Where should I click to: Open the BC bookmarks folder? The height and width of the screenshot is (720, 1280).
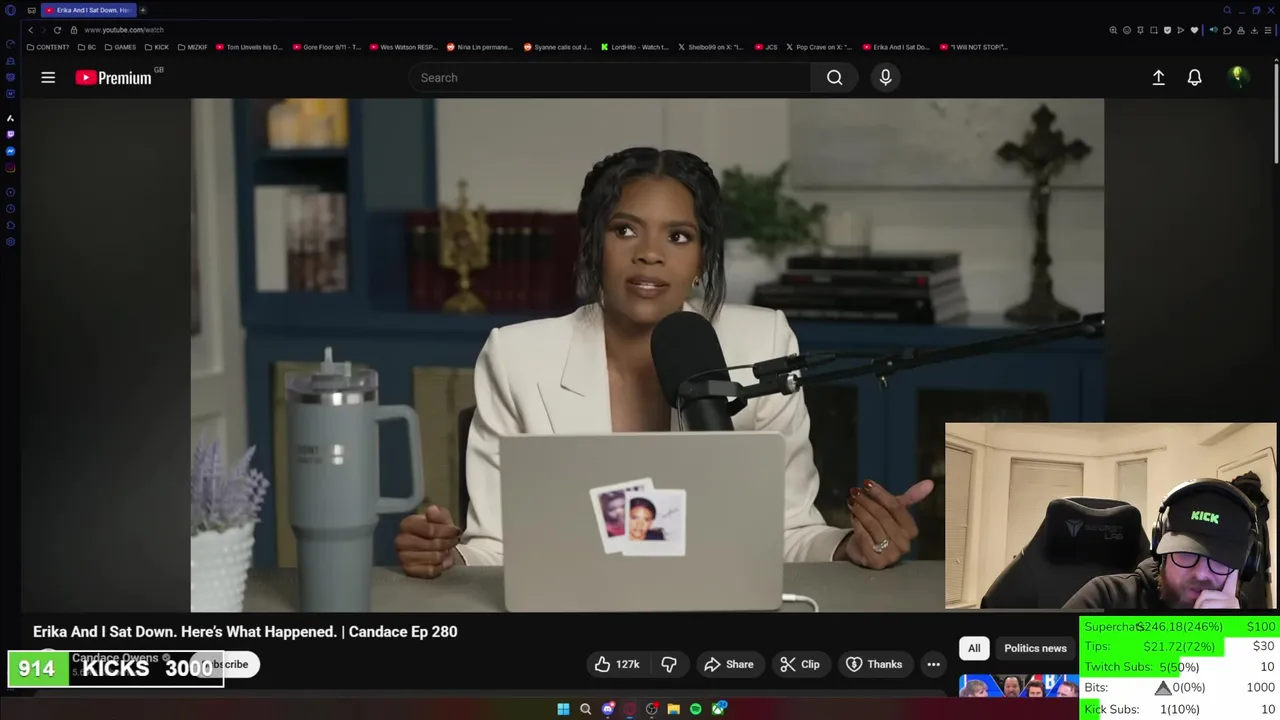(87, 47)
